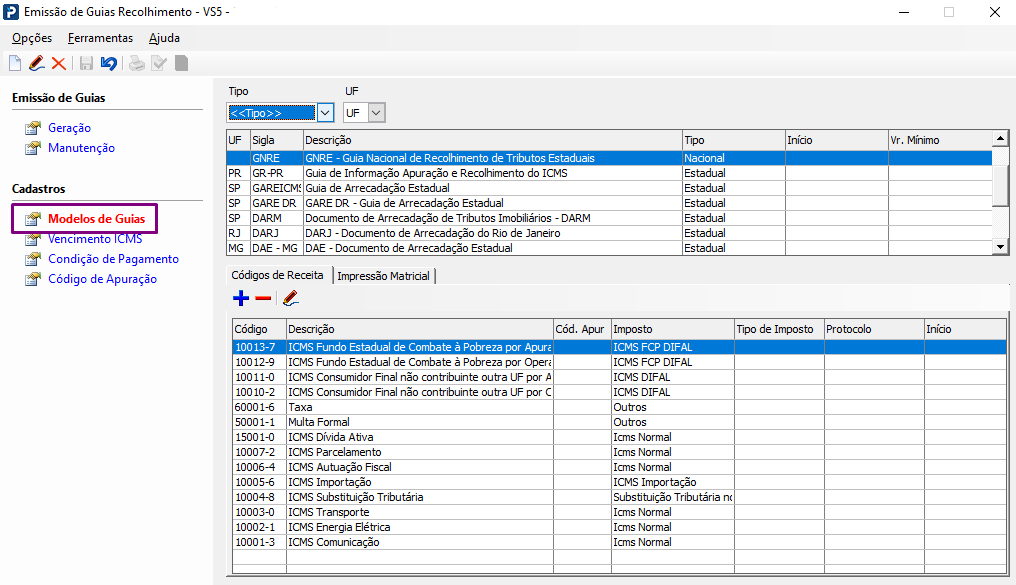Open the Manutenção link
1016x585 pixels.
82,148
